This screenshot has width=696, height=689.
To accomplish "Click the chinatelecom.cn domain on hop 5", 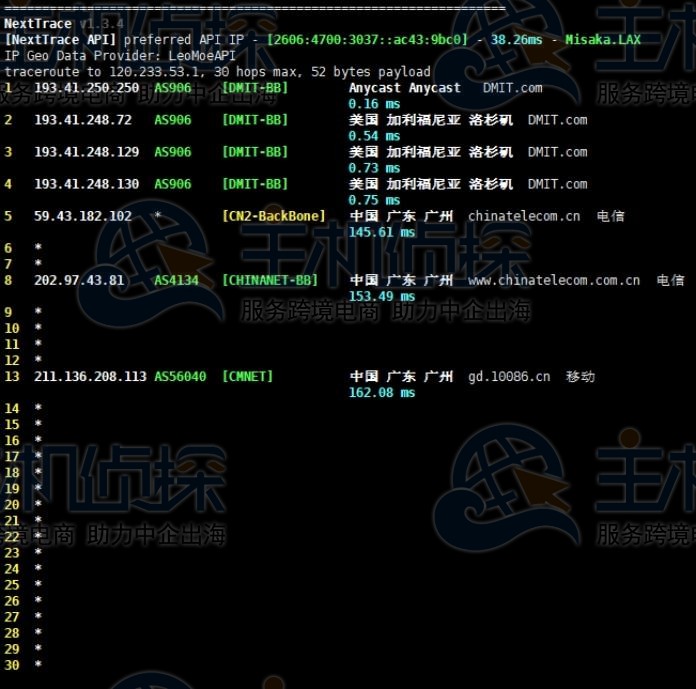I will click(x=524, y=216).
